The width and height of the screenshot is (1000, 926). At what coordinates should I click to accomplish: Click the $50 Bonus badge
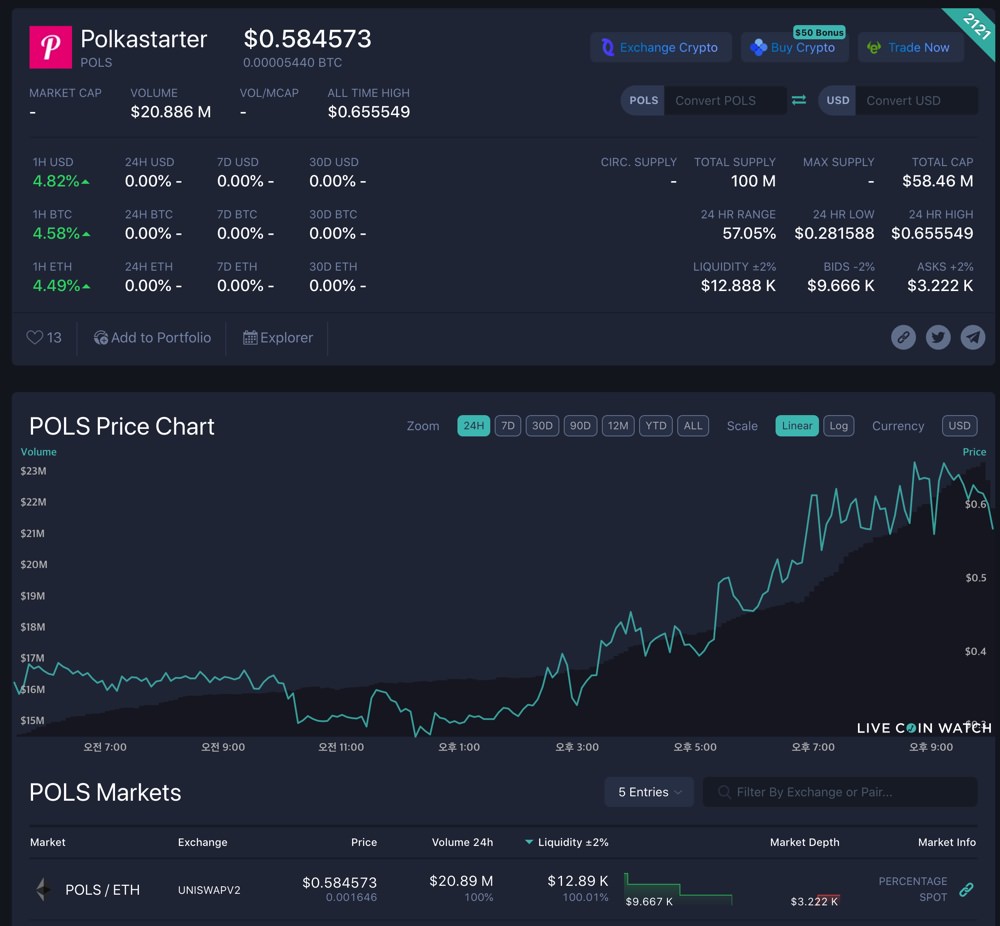coord(819,32)
